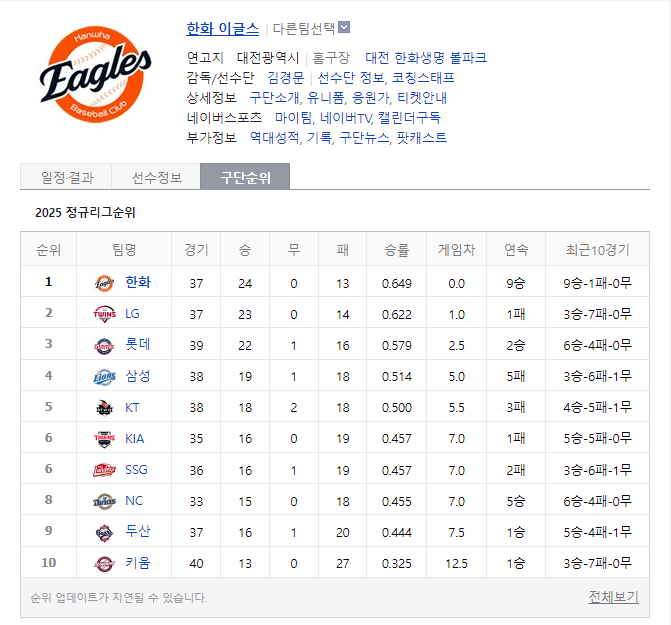The height and width of the screenshot is (625, 671).
Task: Click 롯데 team name in standings
Action: (138, 344)
